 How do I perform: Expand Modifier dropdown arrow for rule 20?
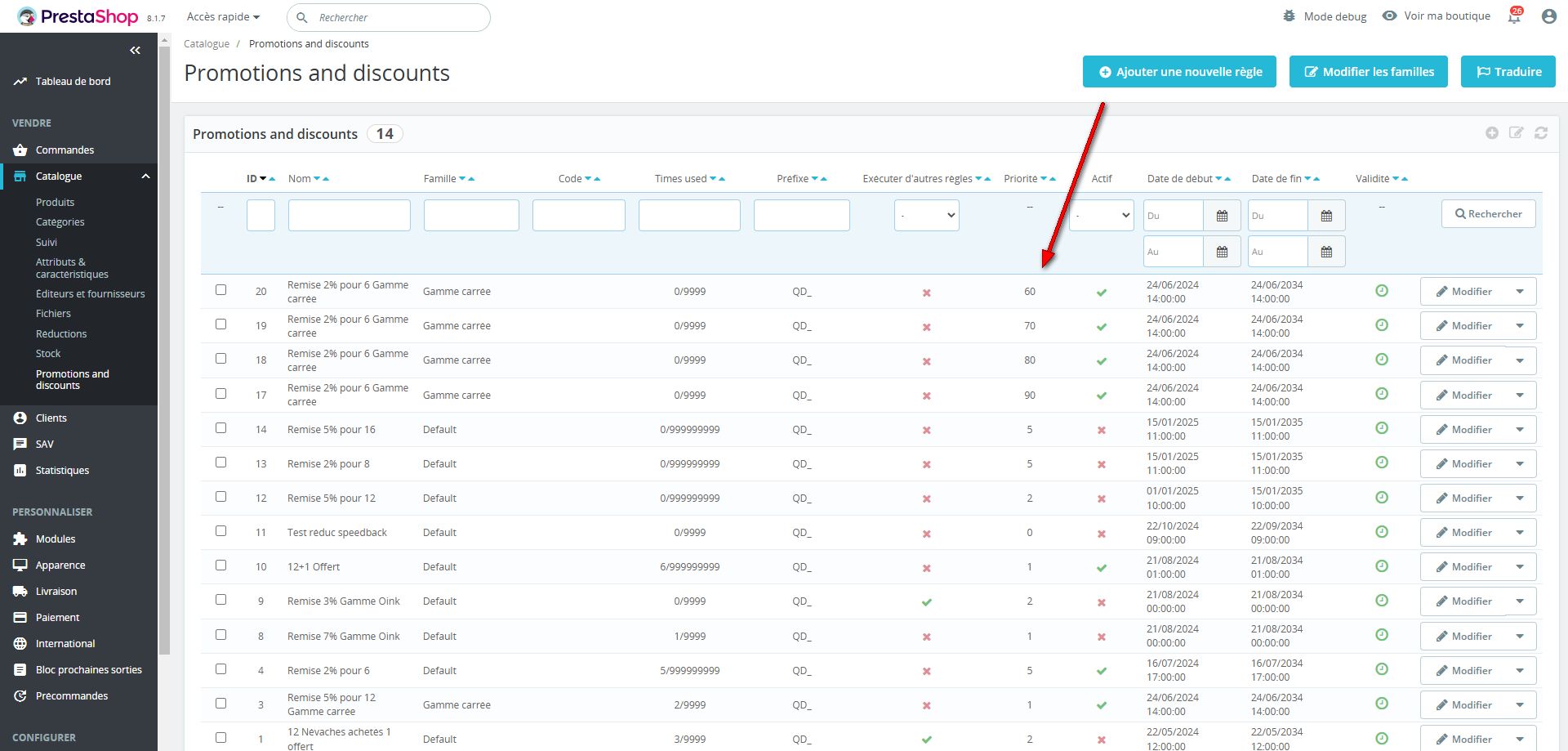pos(1519,292)
